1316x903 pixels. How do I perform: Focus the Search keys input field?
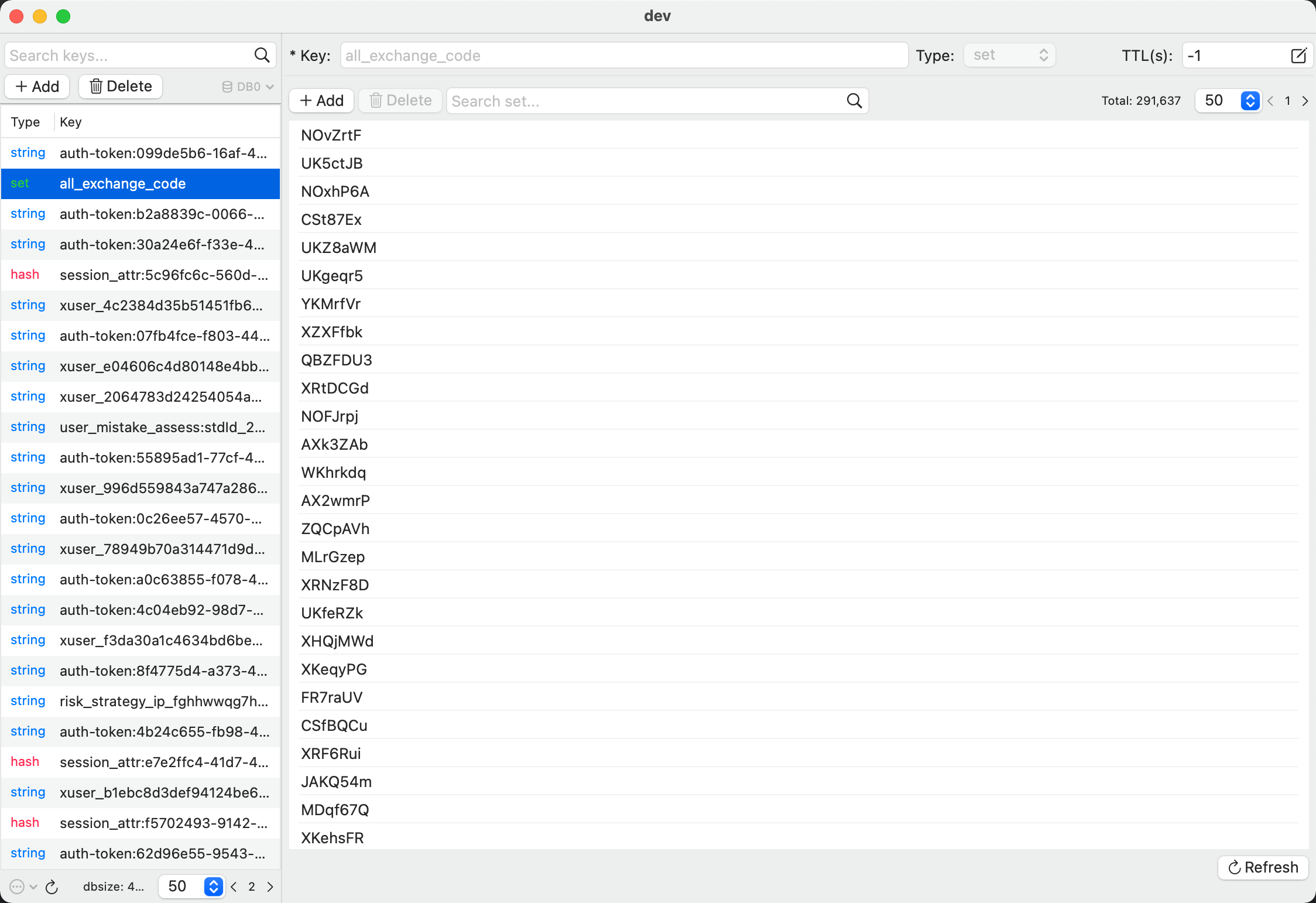[129, 55]
